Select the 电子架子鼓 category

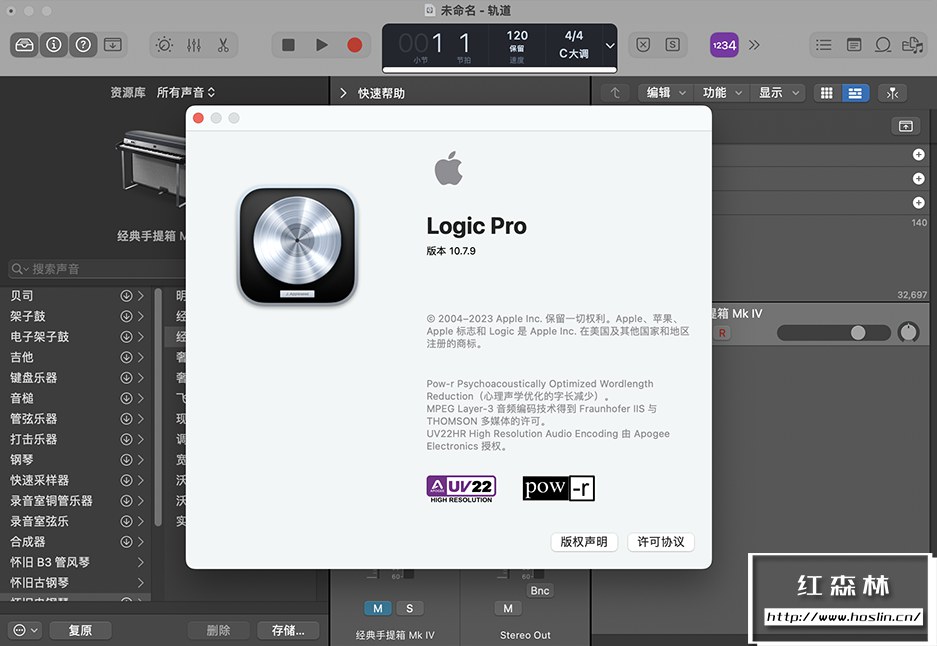[39, 336]
